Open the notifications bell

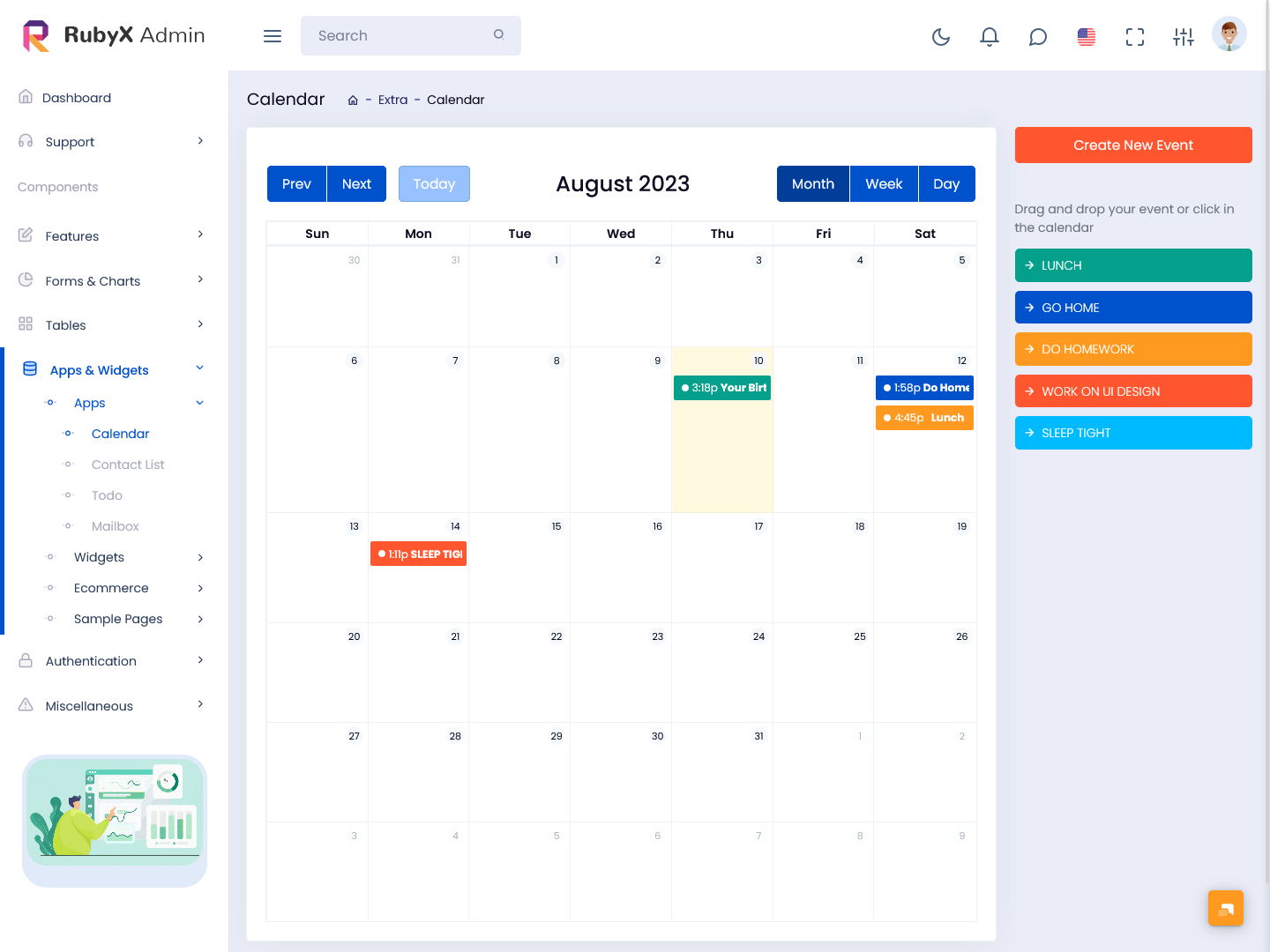[990, 36]
